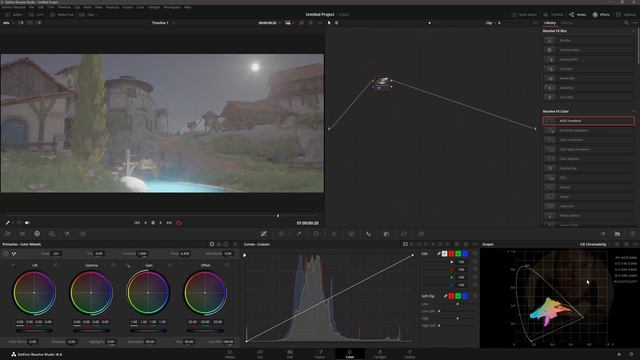The image size is (640, 360).
Task: Open the Qualifier eyedropper palette
Action: click(x=299, y=234)
